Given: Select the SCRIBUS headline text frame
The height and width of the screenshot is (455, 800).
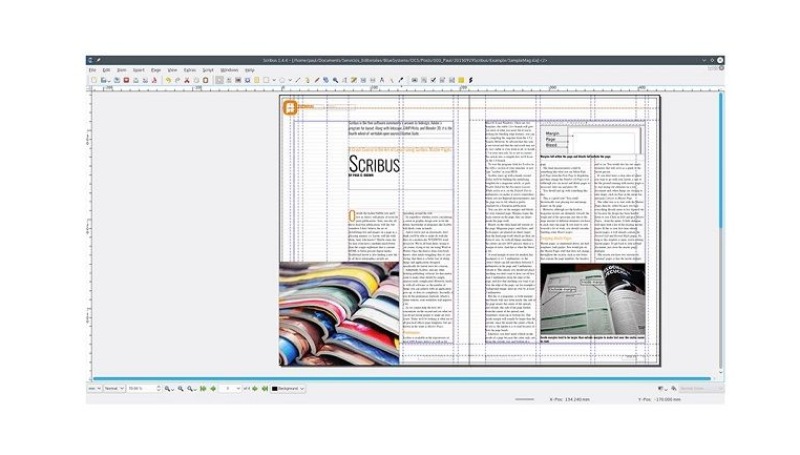Looking at the screenshot, I should coord(401,170).
